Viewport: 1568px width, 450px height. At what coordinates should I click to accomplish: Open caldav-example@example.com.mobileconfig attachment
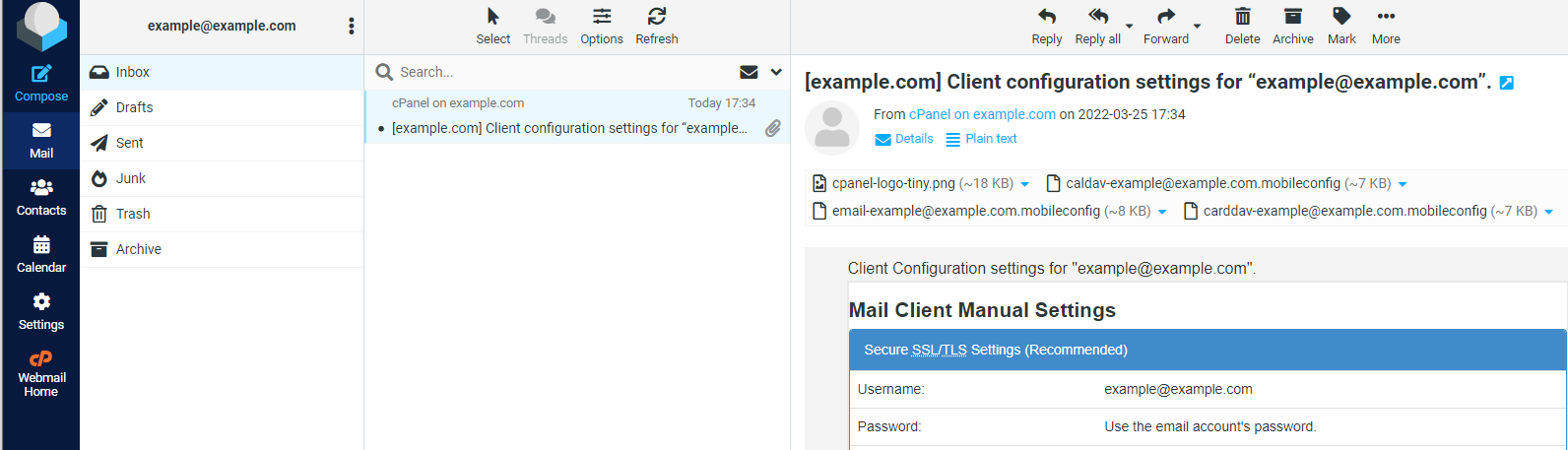[1203, 183]
